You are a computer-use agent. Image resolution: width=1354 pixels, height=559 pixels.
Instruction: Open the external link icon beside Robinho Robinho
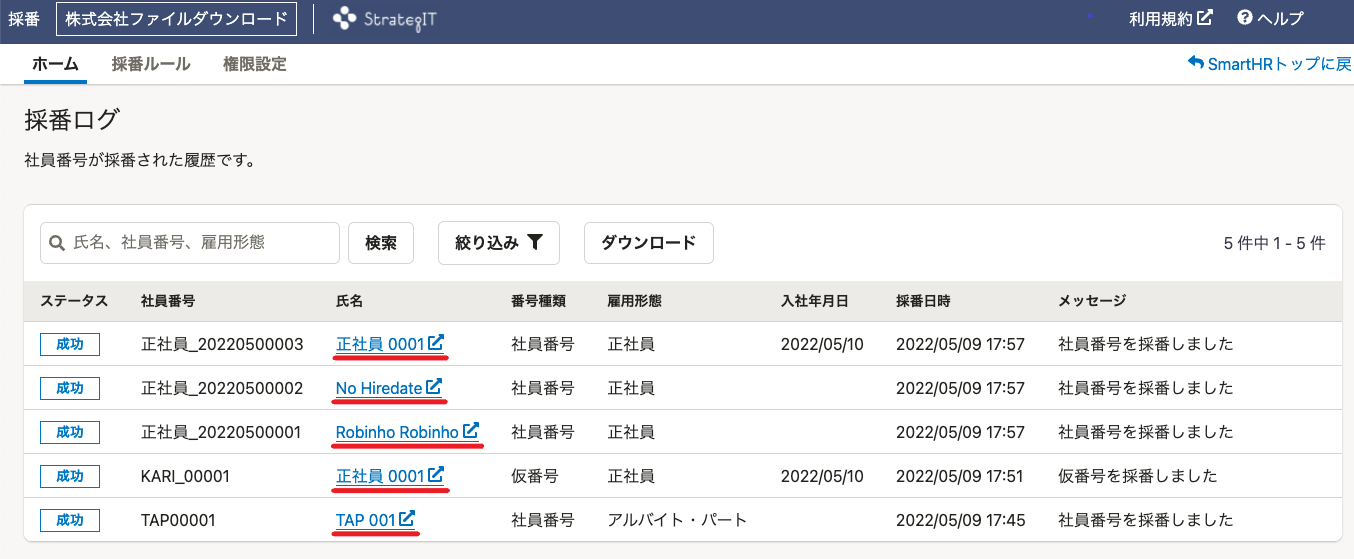471,431
